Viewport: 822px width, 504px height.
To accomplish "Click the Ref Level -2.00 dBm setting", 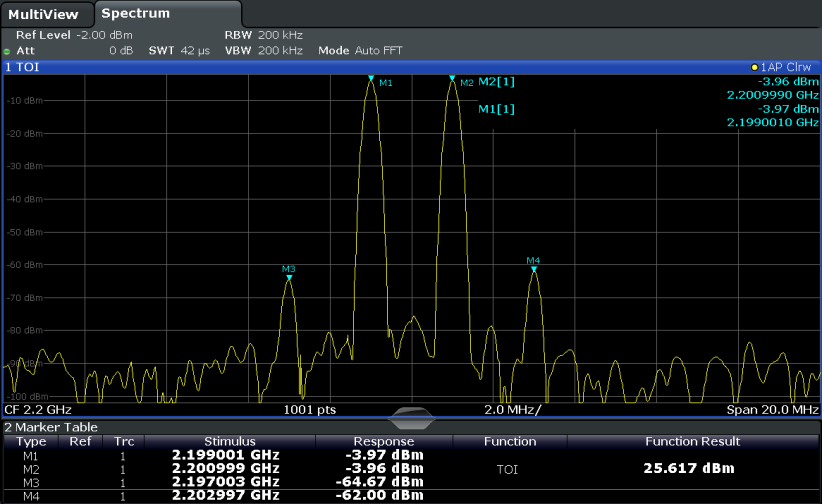I will click(66, 35).
